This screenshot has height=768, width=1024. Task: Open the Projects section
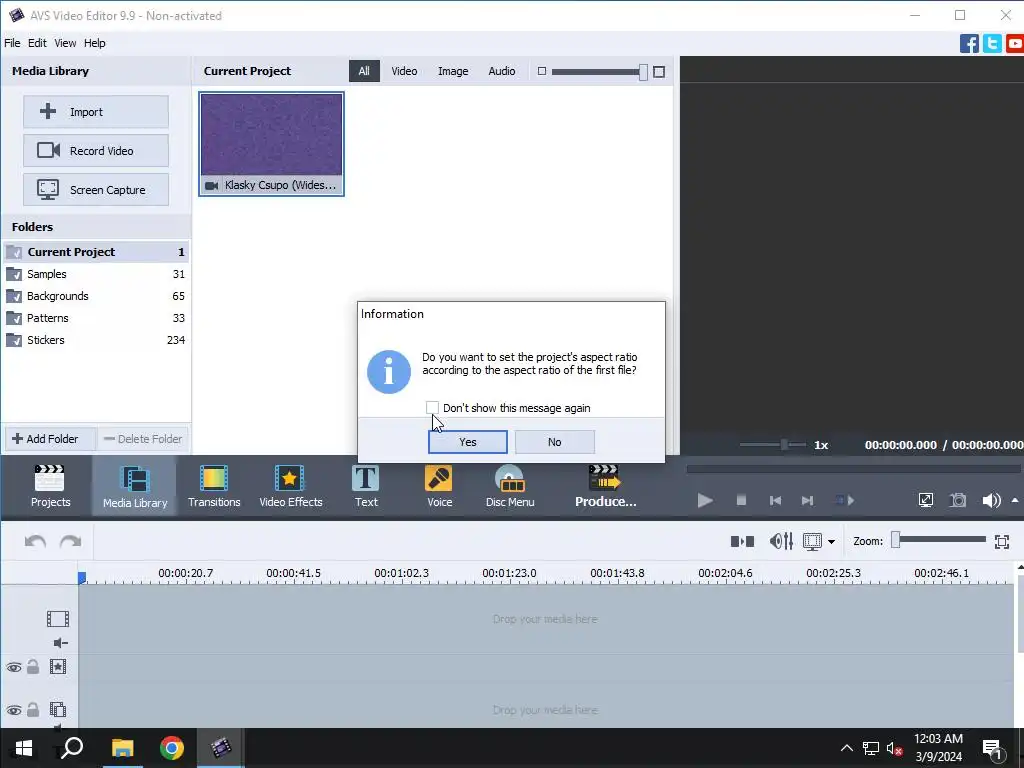50,486
